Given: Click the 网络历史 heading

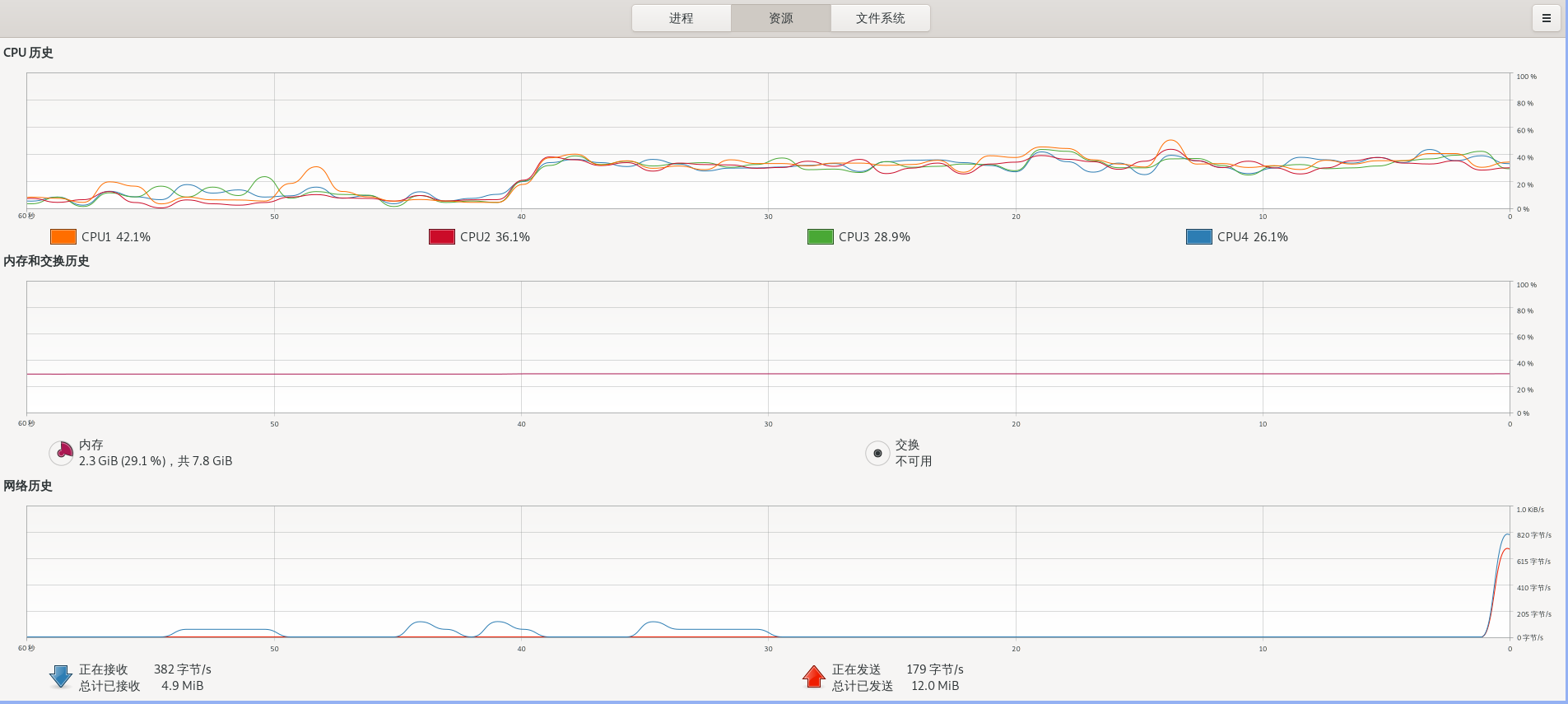Looking at the screenshot, I should [28, 486].
